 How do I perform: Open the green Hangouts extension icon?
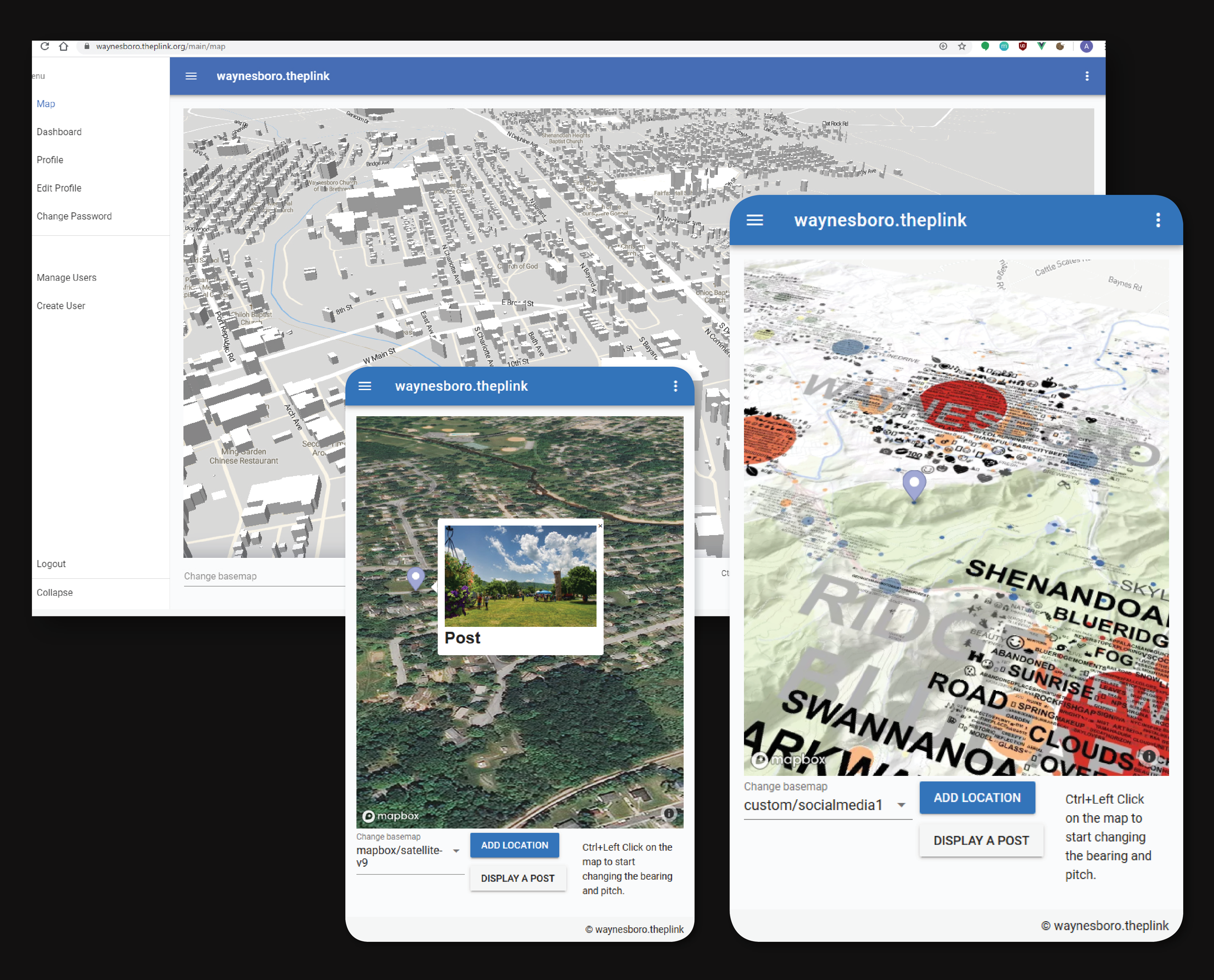(x=985, y=46)
